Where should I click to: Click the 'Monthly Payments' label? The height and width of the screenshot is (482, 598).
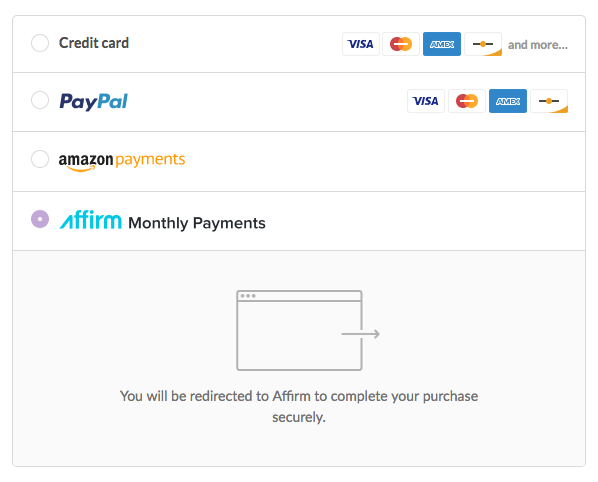pyautogui.click(x=197, y=223)
